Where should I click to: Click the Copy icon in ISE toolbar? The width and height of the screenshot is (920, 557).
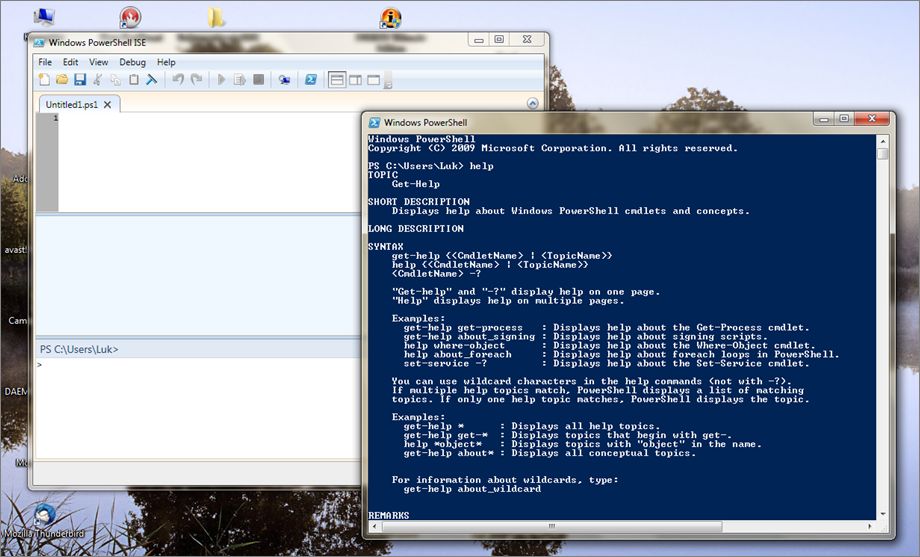click(116, 80)
